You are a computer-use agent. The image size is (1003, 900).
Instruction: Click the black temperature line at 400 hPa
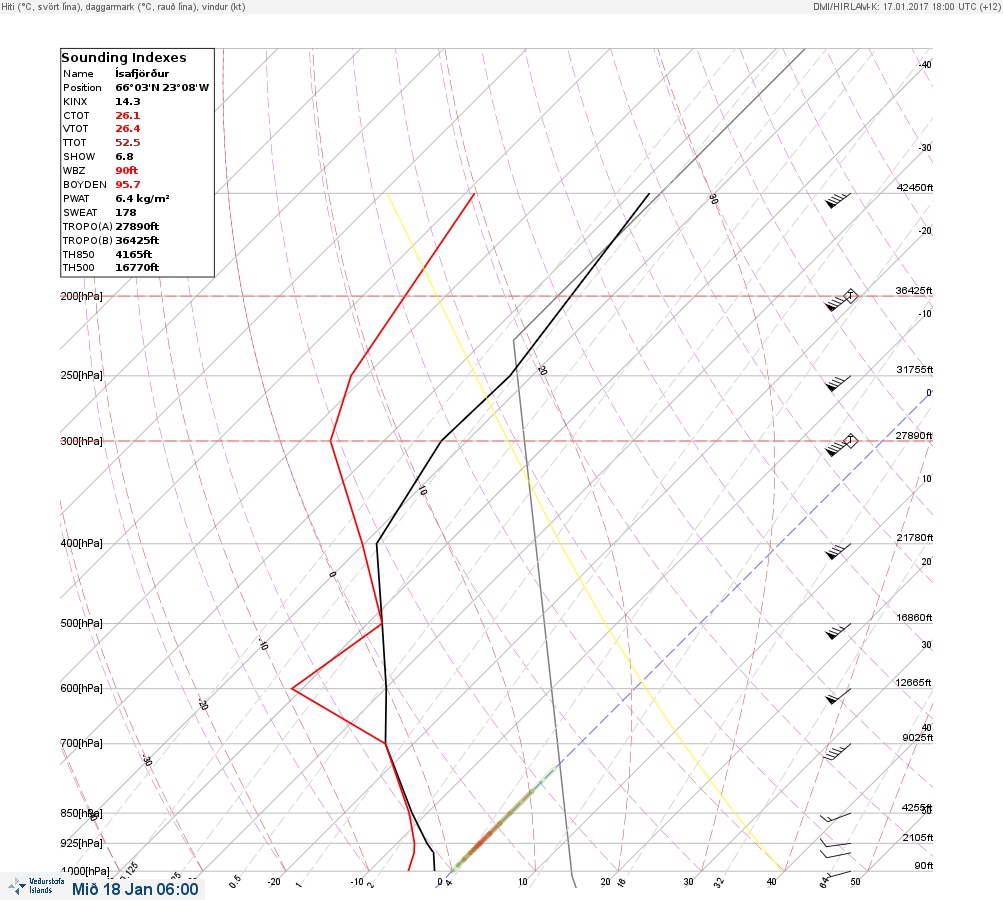pyautogui.click(x=377, y=543)
